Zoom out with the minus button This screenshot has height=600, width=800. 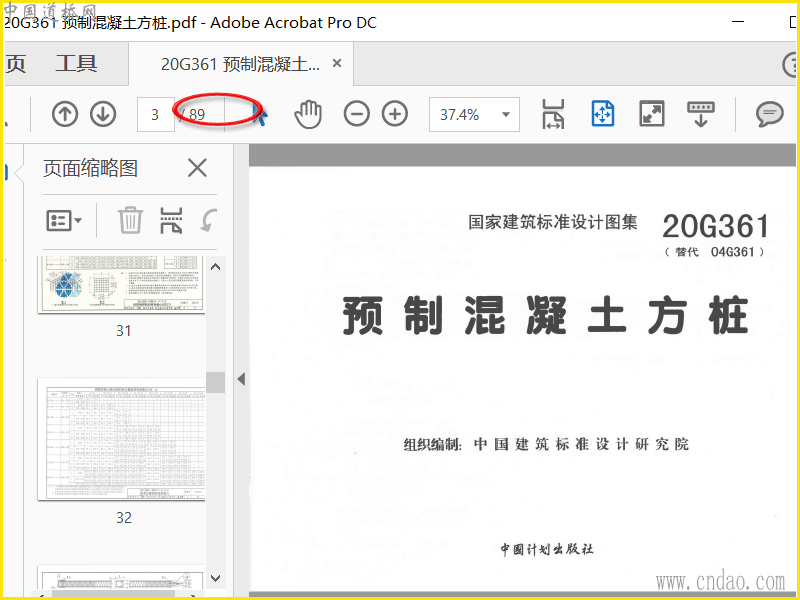[x=357, y=114]
